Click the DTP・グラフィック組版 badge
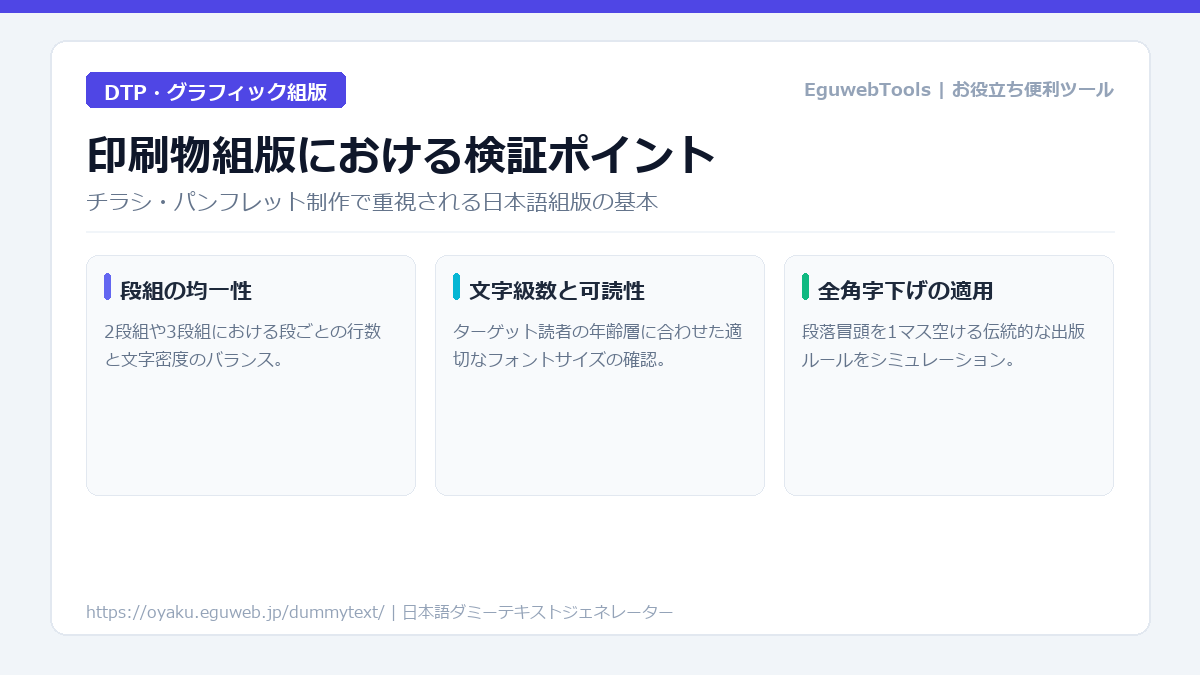Image resolution: width=1200 pixels, height=675 pixels. 216,90
